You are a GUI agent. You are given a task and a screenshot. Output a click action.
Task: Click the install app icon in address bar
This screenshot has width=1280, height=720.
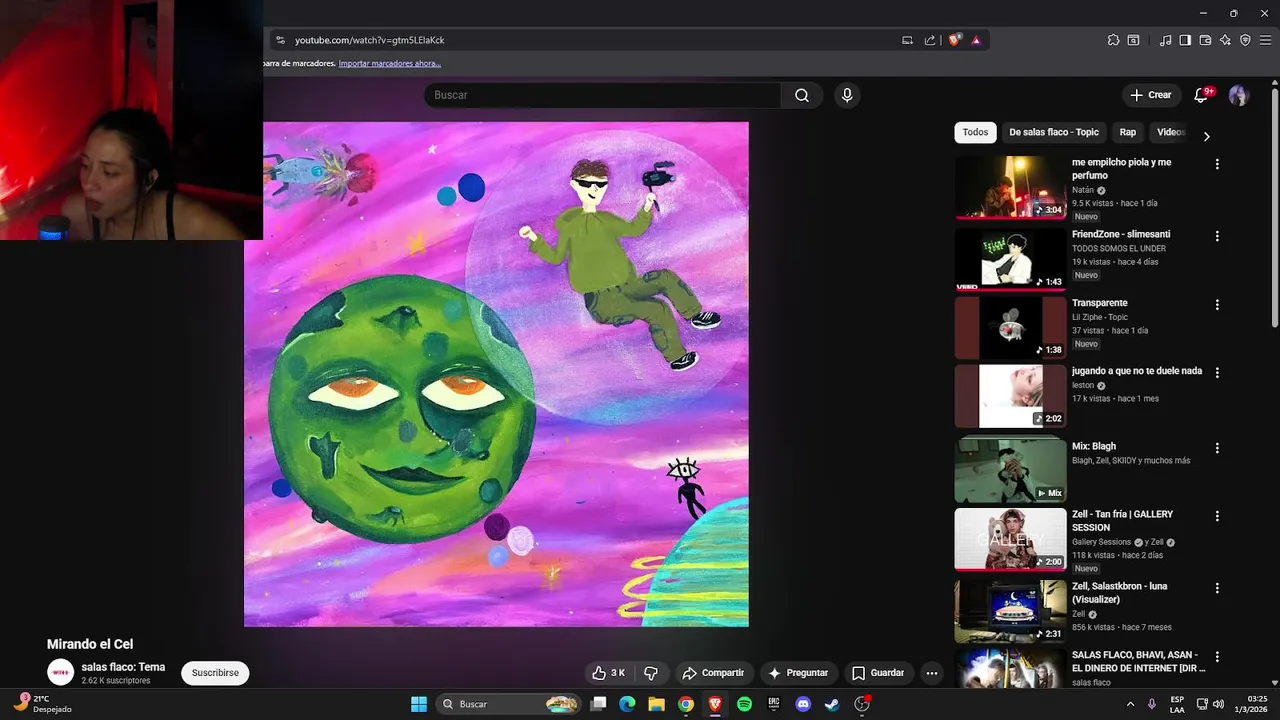tap(907, 40)
